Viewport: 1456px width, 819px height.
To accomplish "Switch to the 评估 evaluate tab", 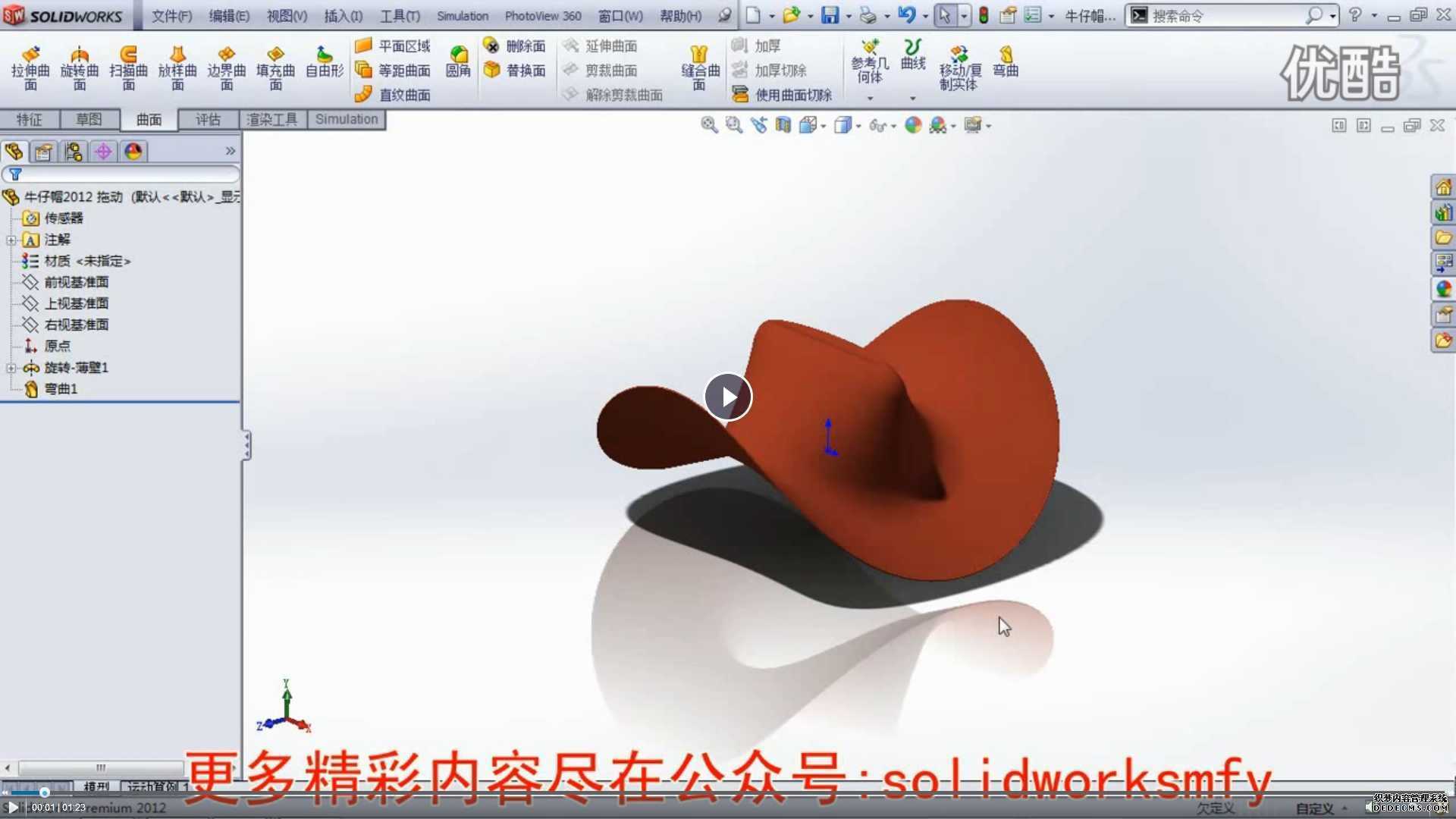I will pos(208,120).
